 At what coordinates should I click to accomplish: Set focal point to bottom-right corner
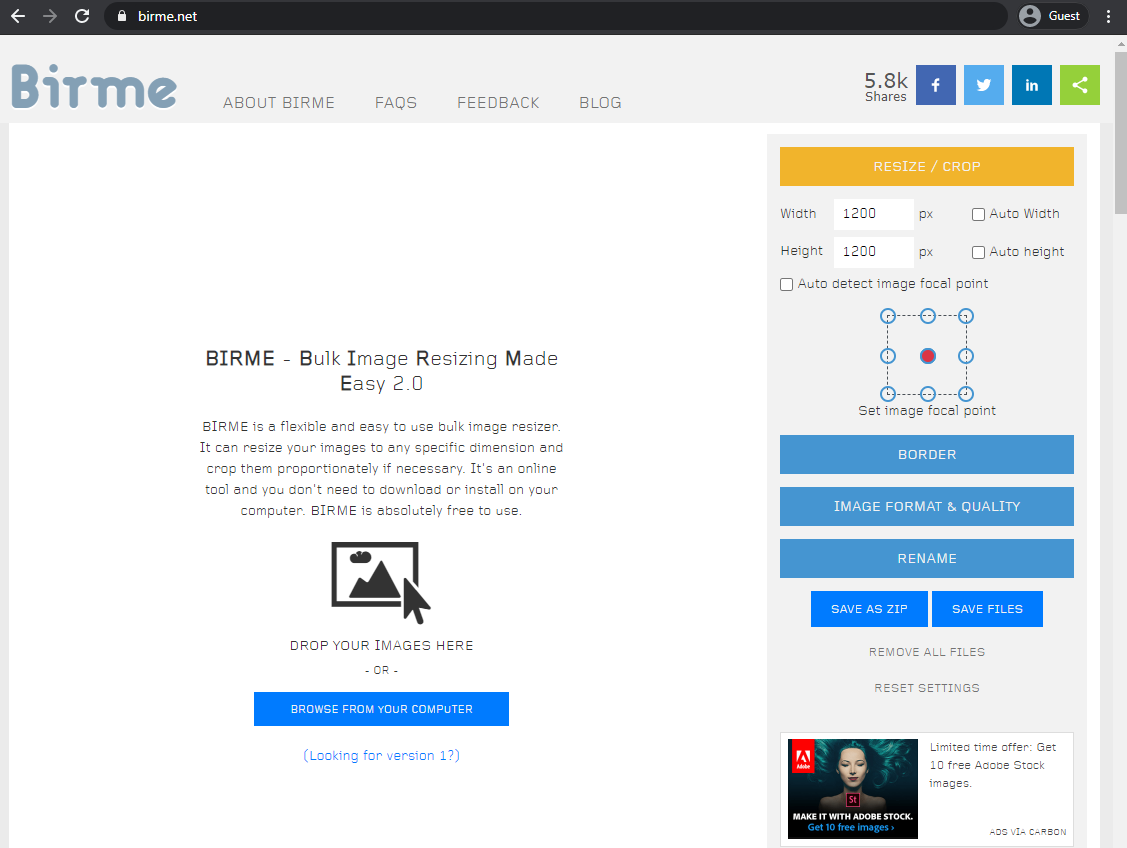point(966,394)
